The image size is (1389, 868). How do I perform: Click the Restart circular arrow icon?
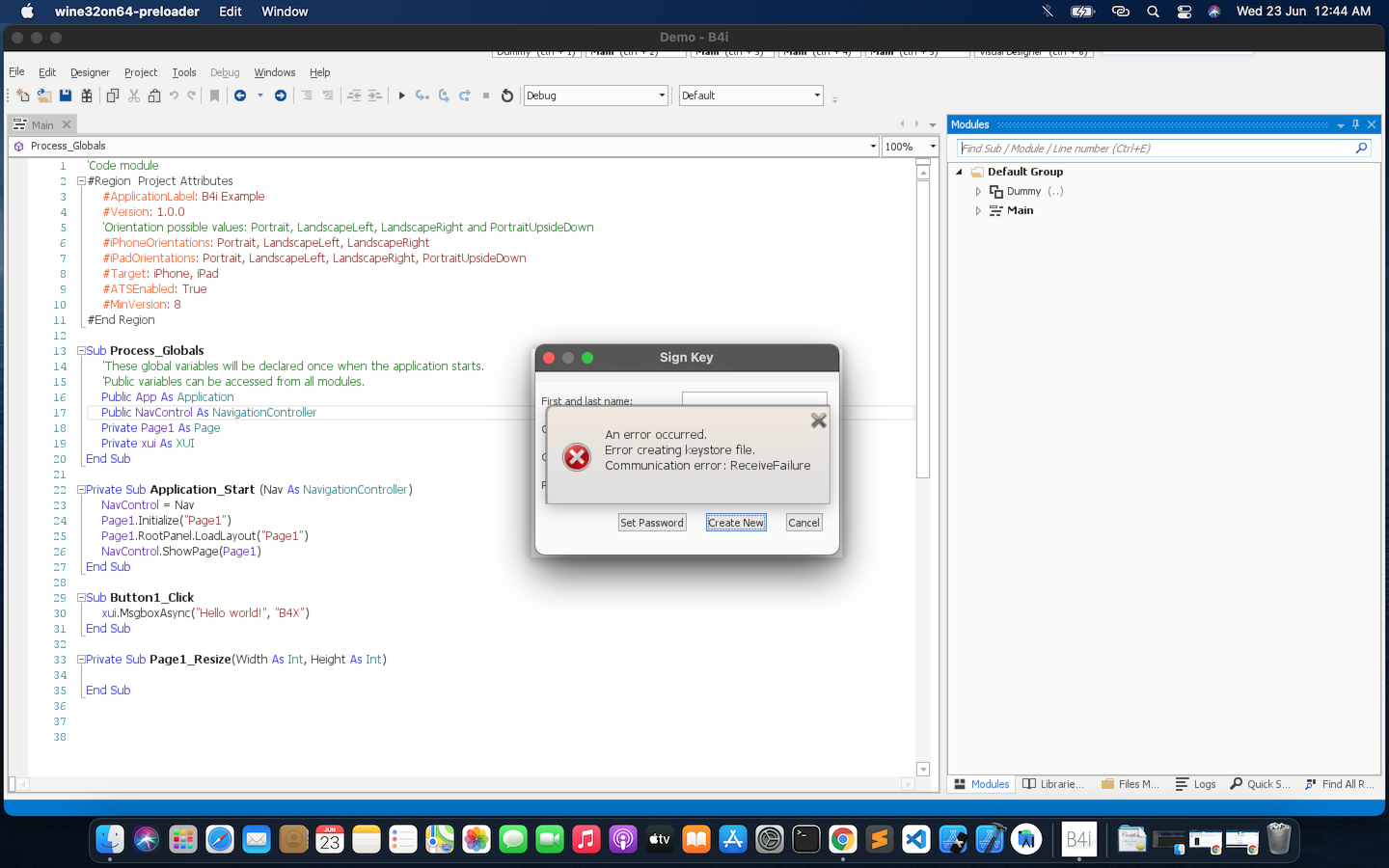[x=507, y=95]
